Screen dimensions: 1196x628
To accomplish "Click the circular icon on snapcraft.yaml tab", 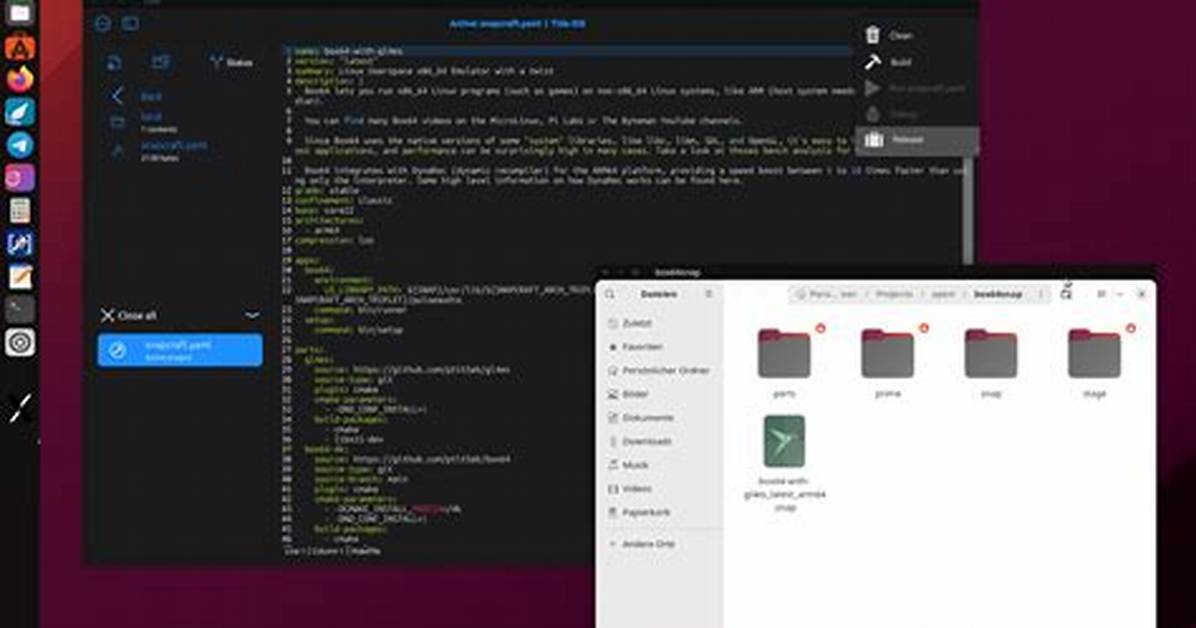I will point(117,350).
